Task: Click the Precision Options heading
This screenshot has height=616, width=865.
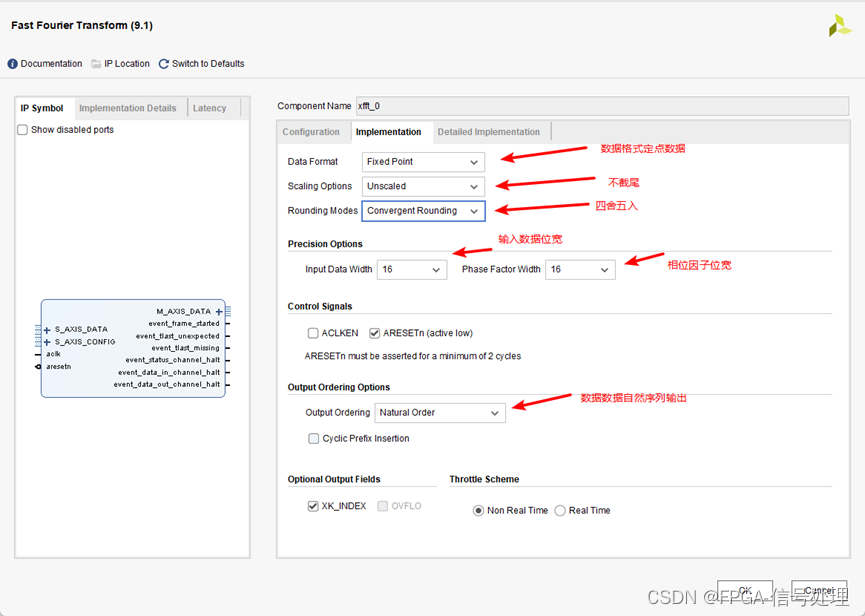Action: click(325, 244)
